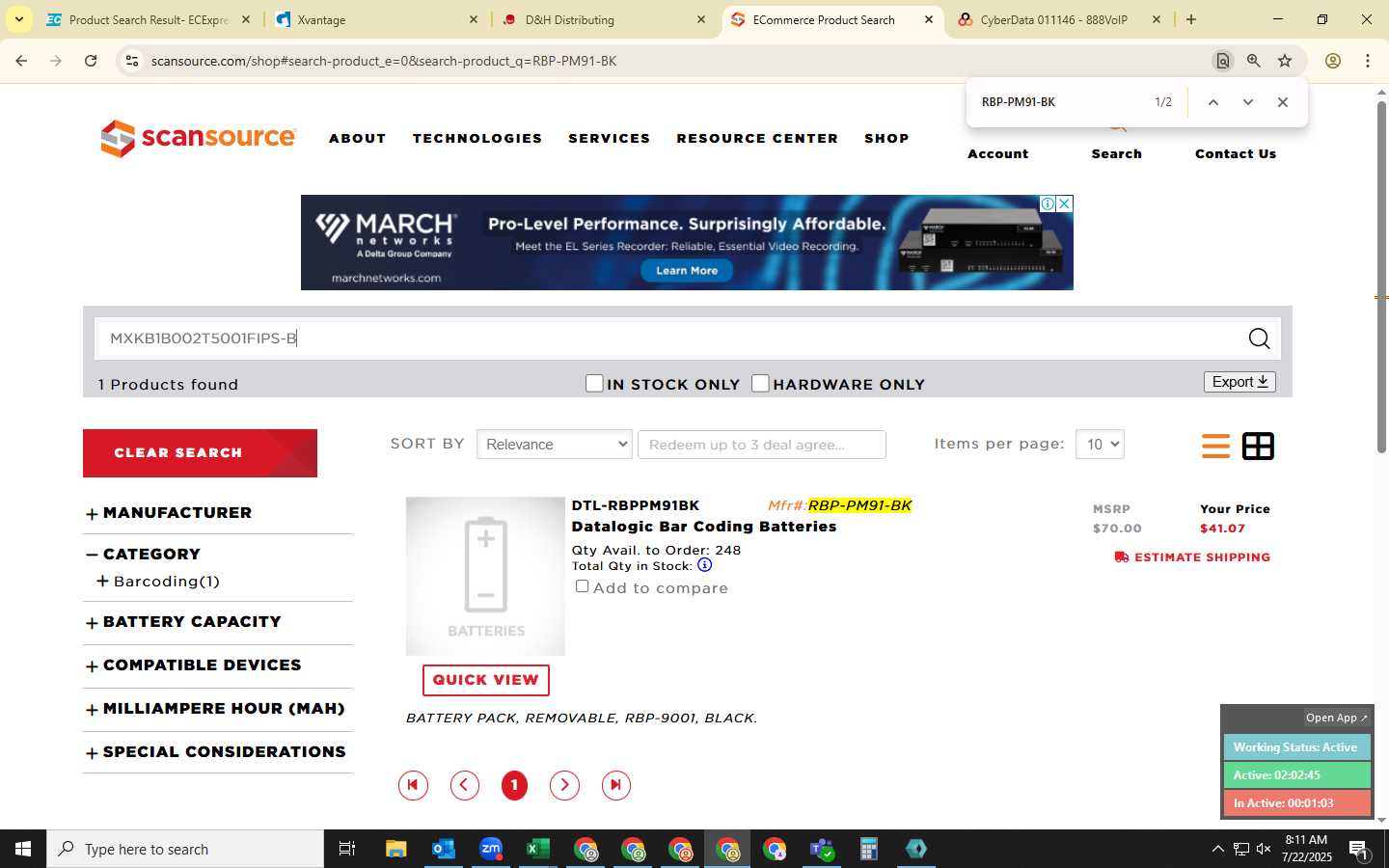Click ESTIMATE SHIPPING link

click(1192, 557)
